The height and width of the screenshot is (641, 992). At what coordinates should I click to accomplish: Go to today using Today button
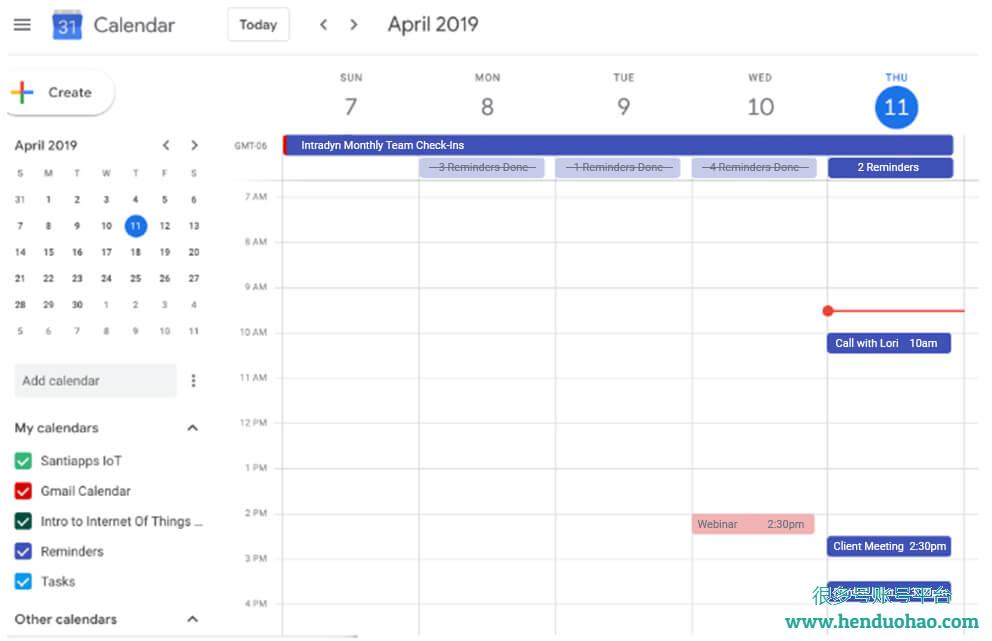point(258,25)
